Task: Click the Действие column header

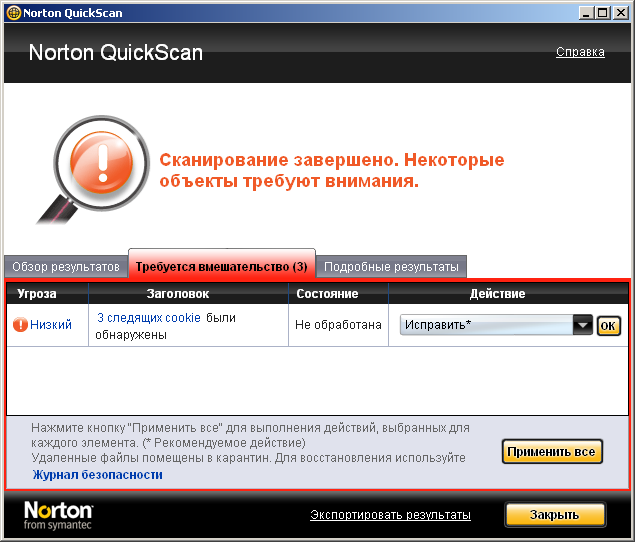Action: (x=508, y=293)
